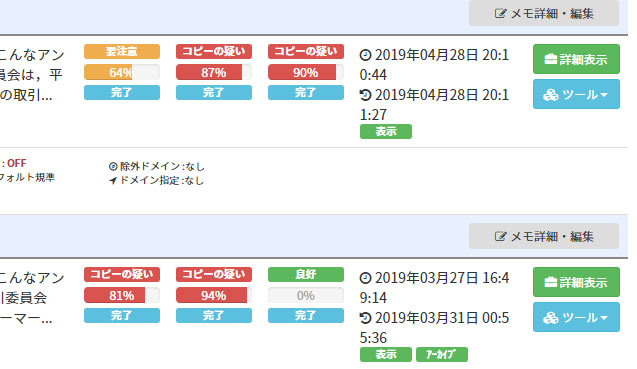
Task: Click the 87% progress bar
Action: point(214,72)
